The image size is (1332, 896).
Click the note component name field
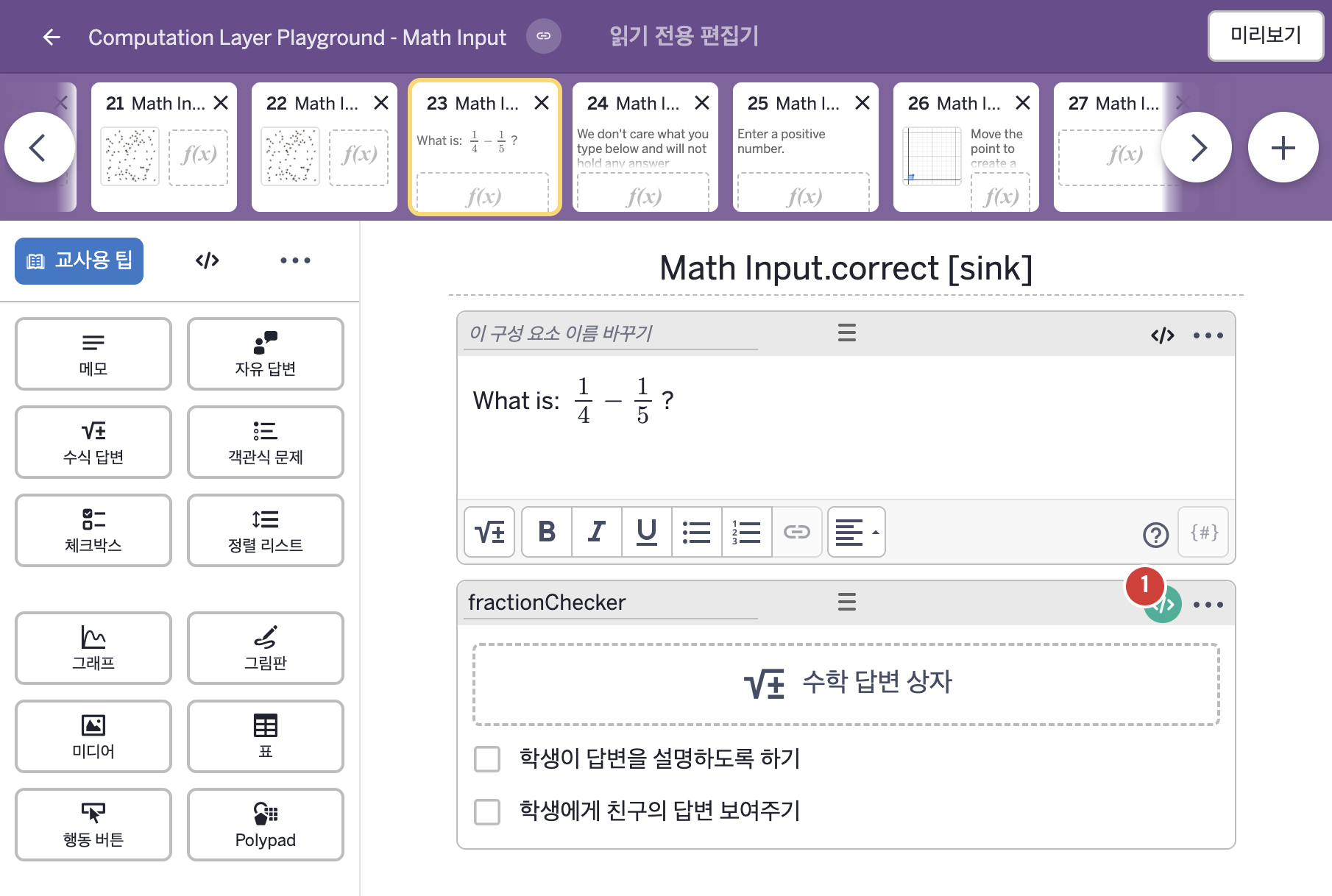pyautogui.click(x=611, y=333)
